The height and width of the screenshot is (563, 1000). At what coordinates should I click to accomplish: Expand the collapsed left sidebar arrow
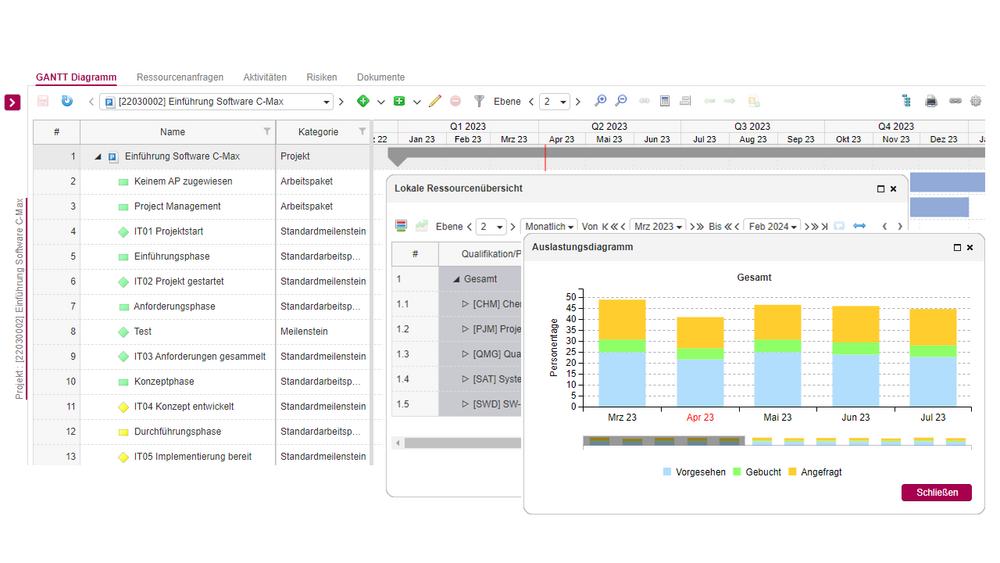12,102
